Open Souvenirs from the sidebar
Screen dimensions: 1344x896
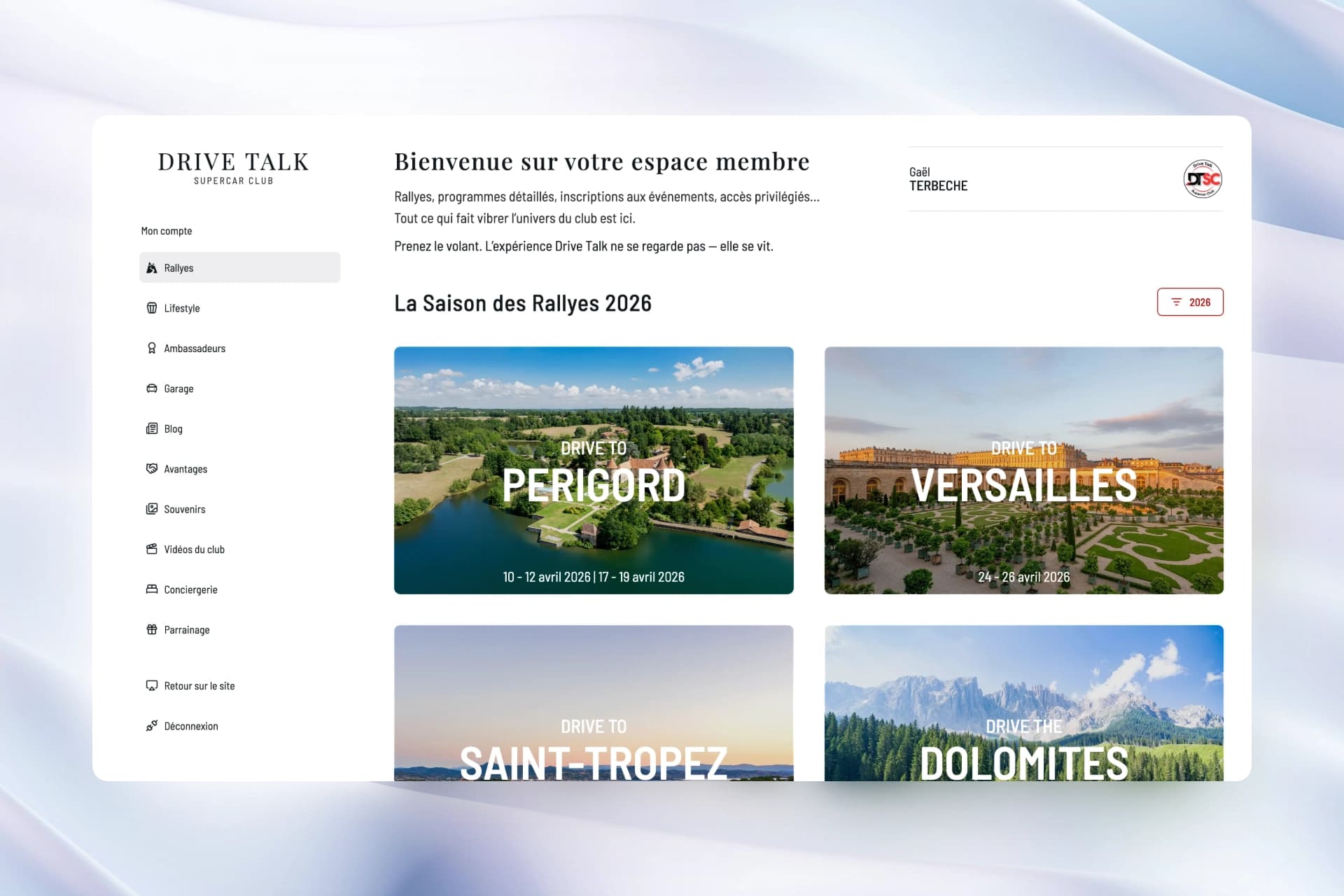(x=239, y=509)
